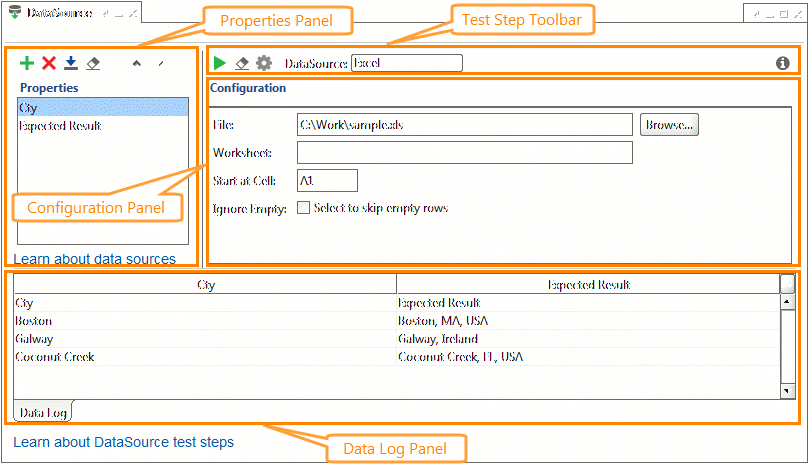This screenshot has height=471, width=809.
Task: Select the Expected Result property
Action: [x=103, y=126]
